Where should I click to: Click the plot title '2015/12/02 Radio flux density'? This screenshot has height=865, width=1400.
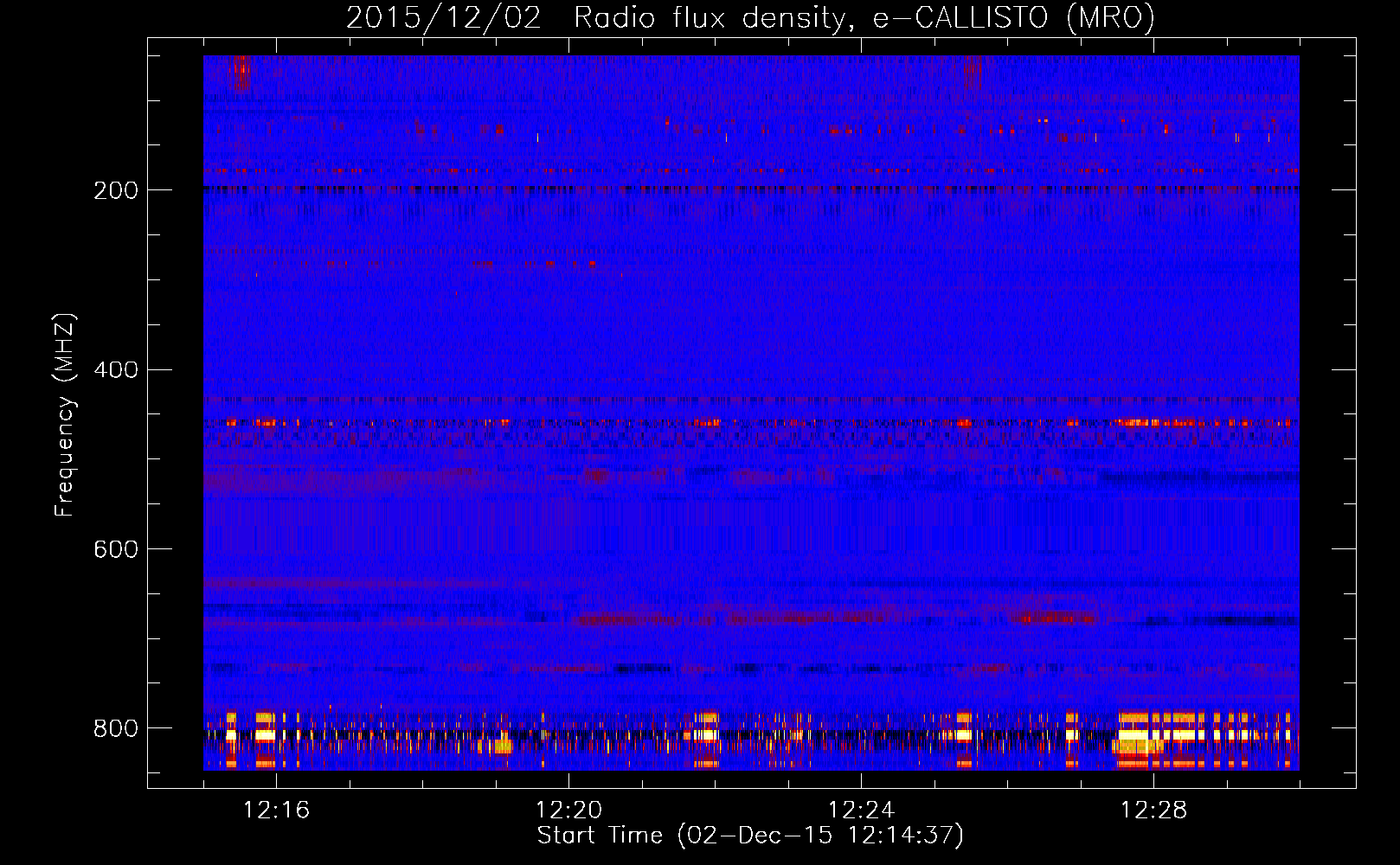click(x=750, y=18)
